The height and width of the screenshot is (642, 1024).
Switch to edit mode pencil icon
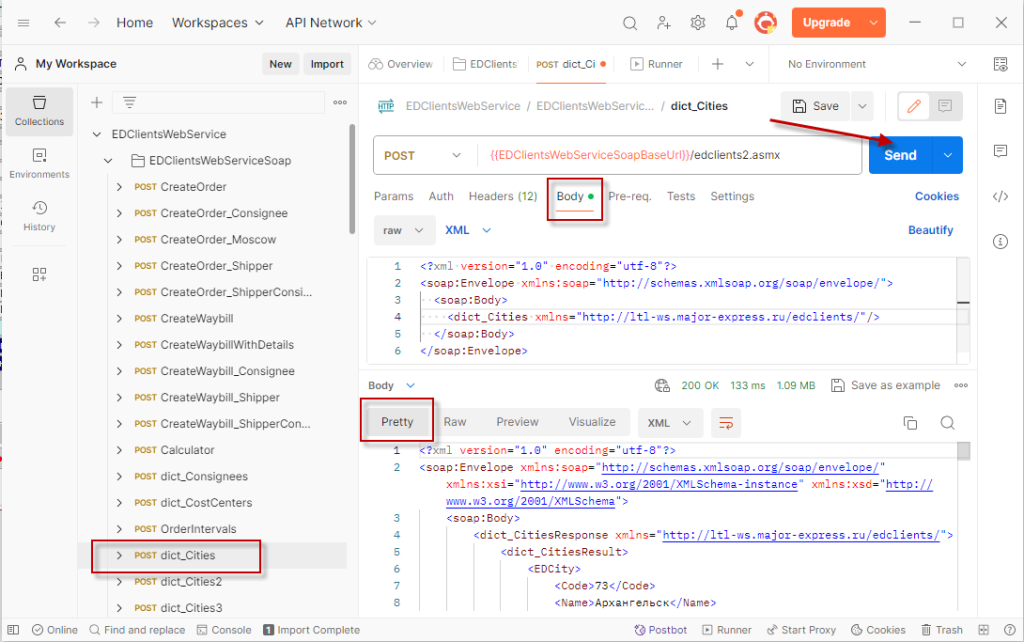click(x=914, y=106)
